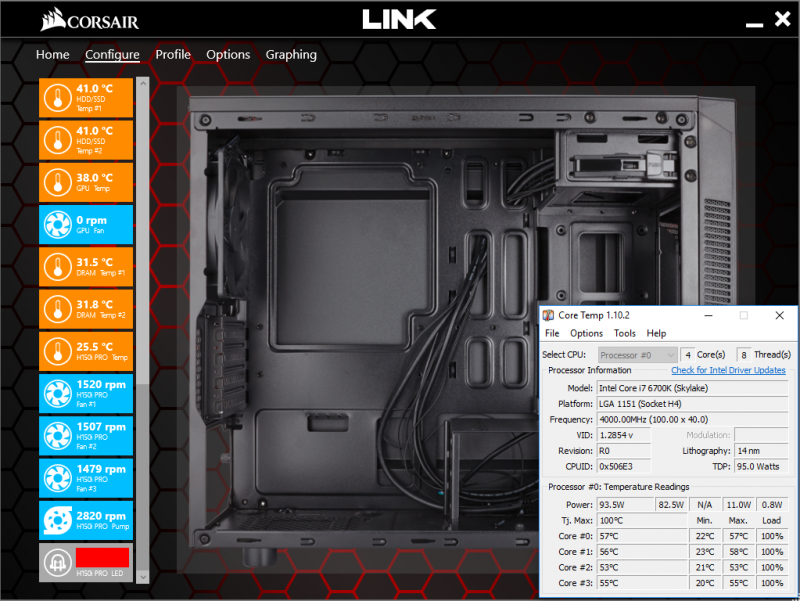The height and width of the screenshot is (601, 800).
Task: Follow the Check for Intel Driver Updates link
Action: pyautogui.click(x=728, y=370)
